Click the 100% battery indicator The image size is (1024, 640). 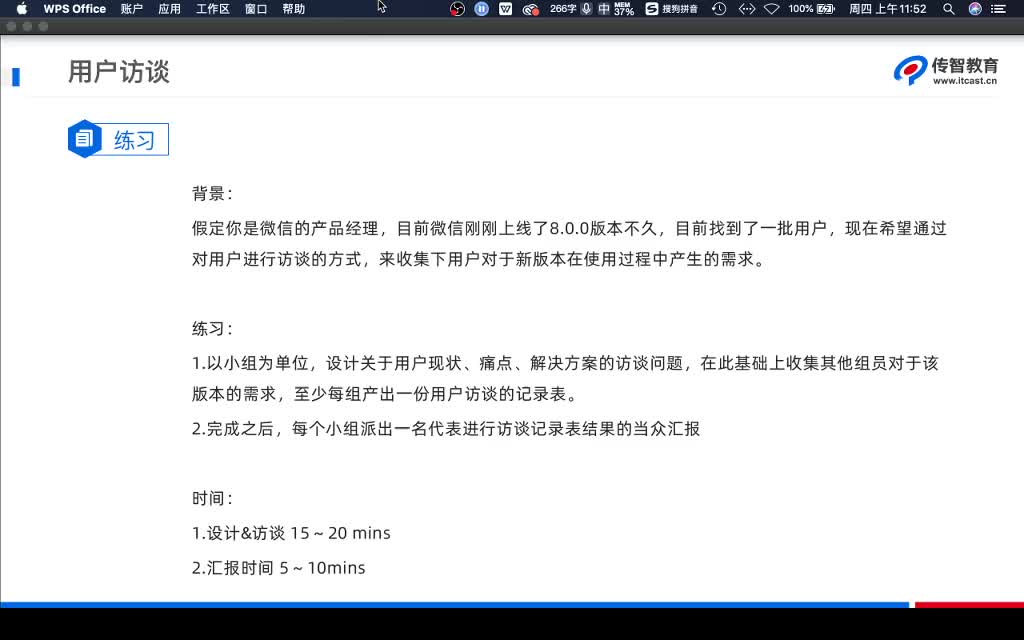click(812, 8)
